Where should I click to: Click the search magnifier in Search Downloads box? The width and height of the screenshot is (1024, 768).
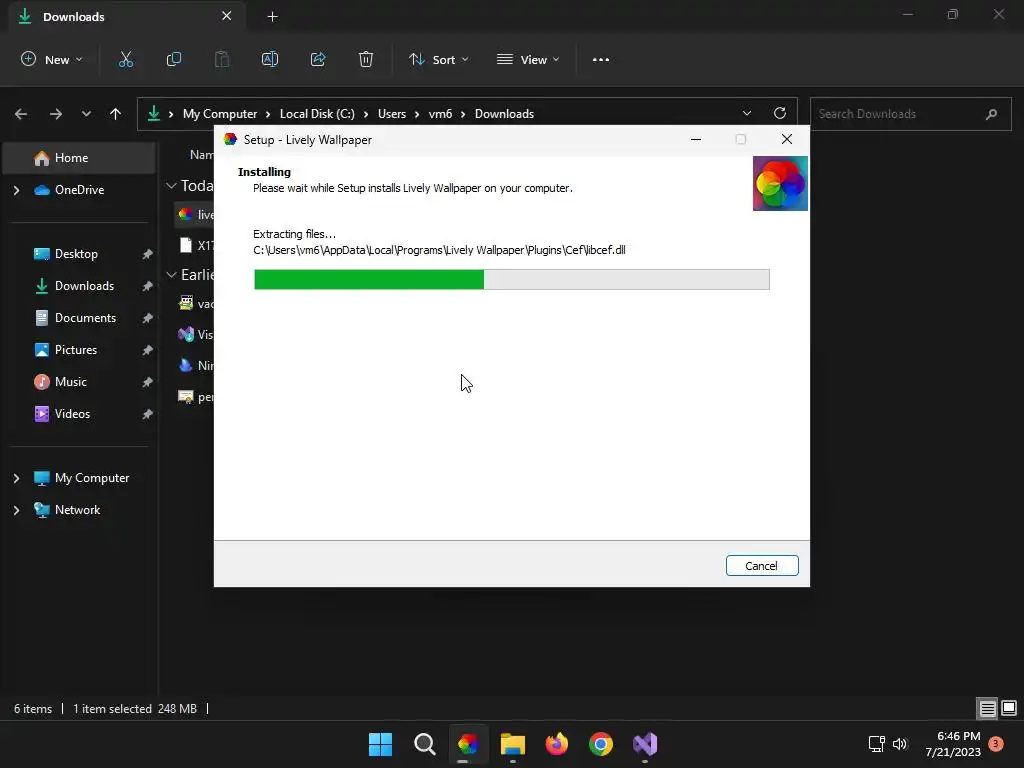(991, 114)
